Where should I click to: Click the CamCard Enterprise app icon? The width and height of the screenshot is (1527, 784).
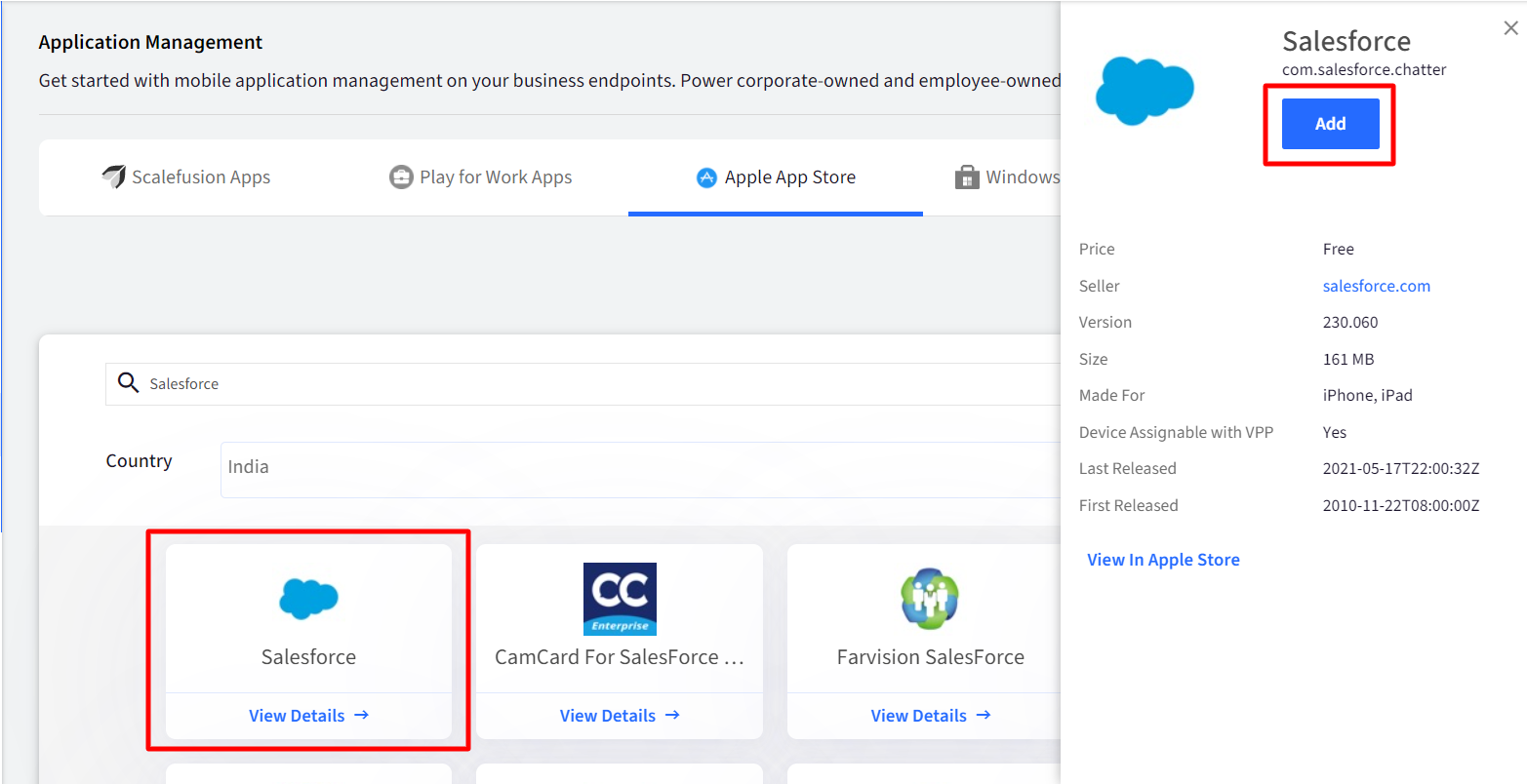[620, 599]
